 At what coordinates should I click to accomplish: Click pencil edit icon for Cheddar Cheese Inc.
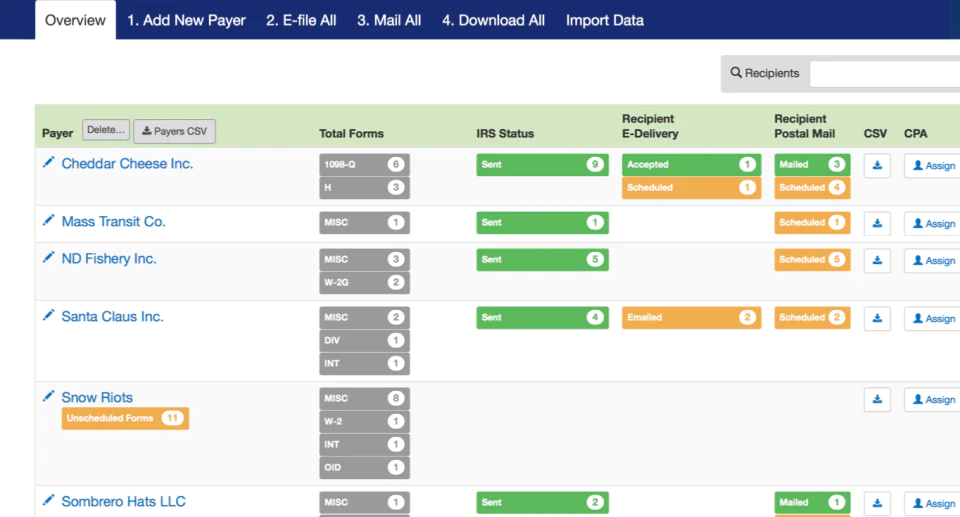pyautogui.click(x=48, y=162)
